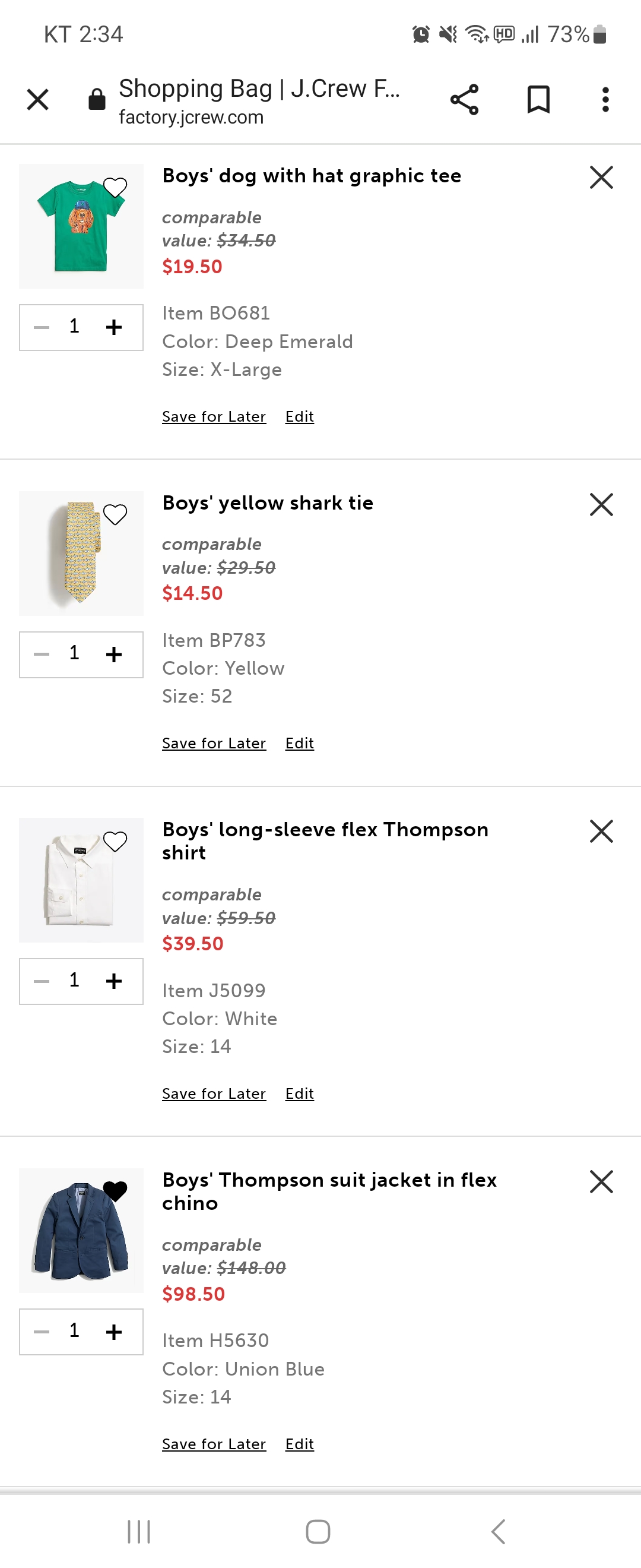
Task: Add one more Thompson suit jacket
Action: [x=114, y=1332]
